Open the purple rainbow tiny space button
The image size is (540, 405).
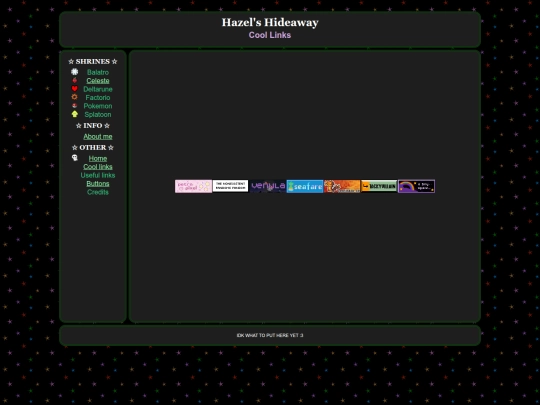coord(416,186)
